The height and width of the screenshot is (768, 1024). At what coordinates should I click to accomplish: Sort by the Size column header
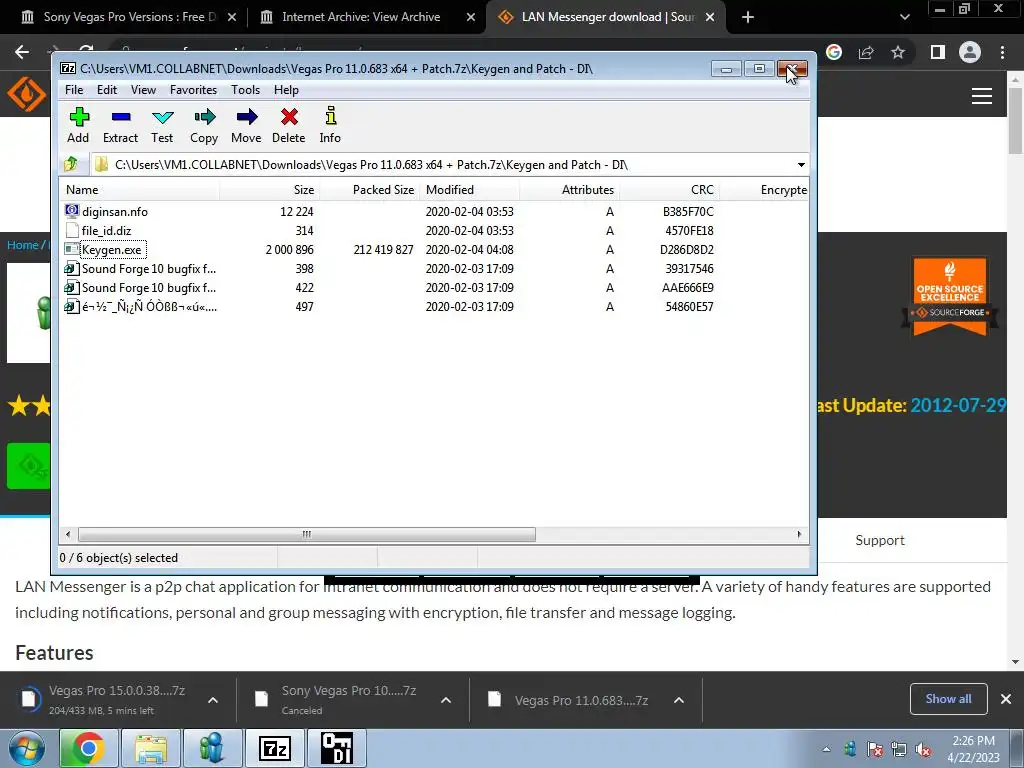click(270, 190)
